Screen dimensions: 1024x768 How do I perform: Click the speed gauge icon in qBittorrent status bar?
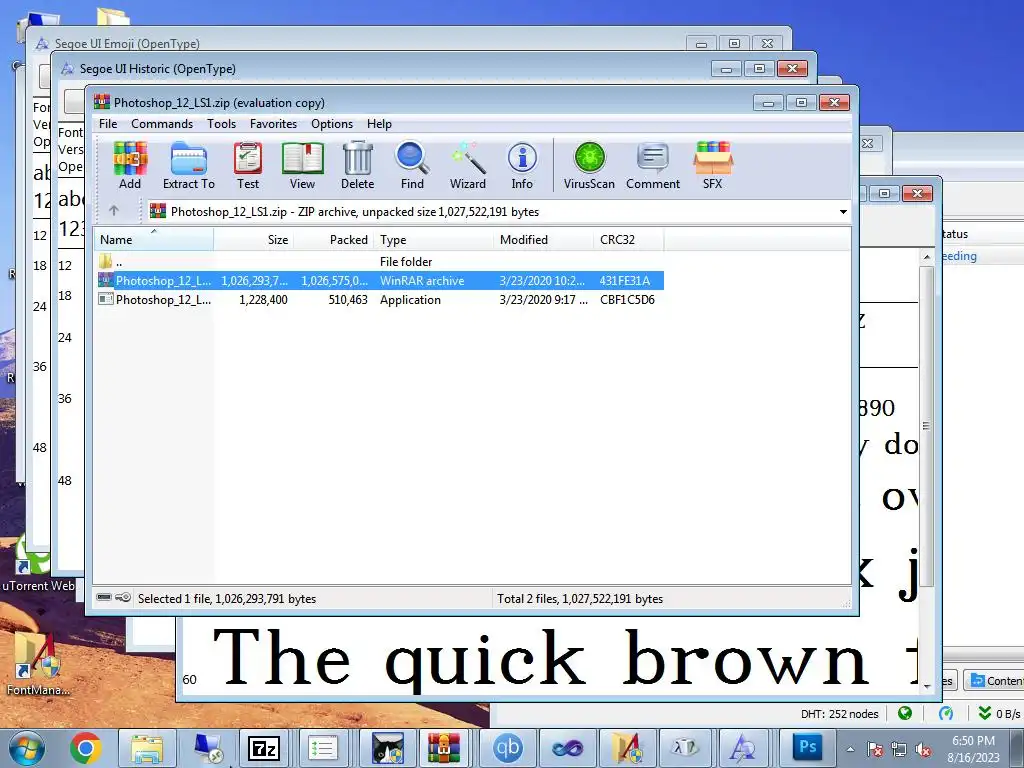[946, 713]
